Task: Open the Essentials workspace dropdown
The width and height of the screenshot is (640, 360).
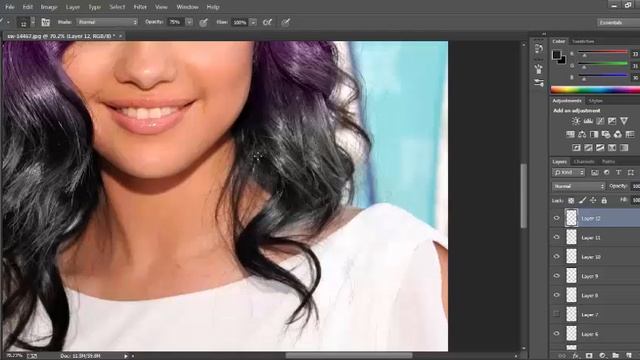Action: coord(618,22)
